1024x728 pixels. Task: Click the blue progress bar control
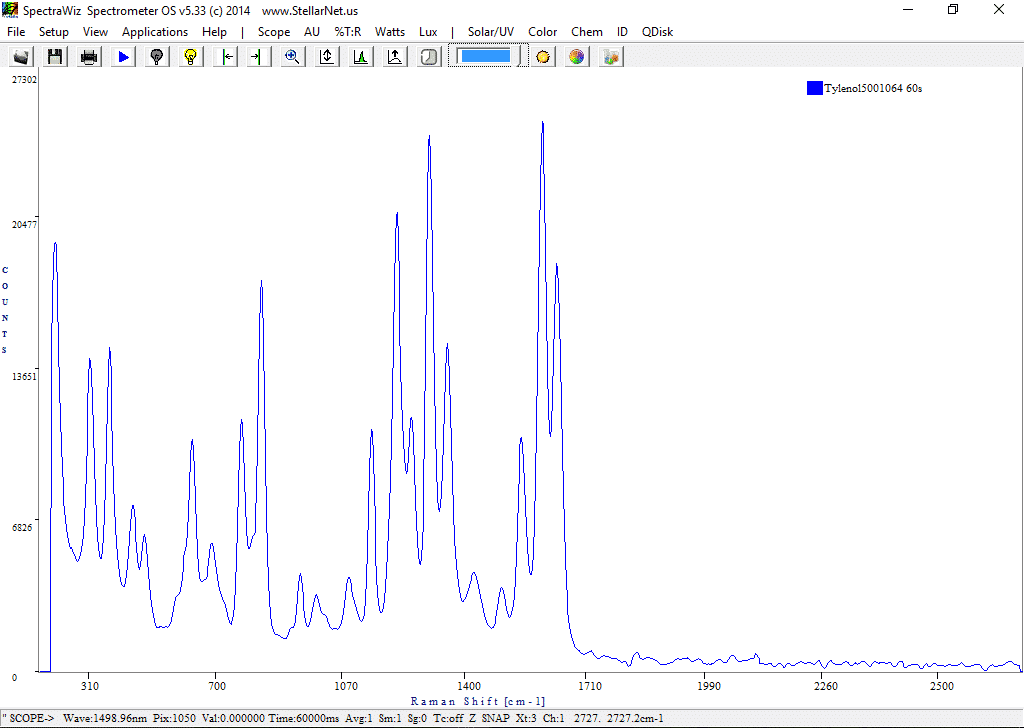click(x=485, y=56)
